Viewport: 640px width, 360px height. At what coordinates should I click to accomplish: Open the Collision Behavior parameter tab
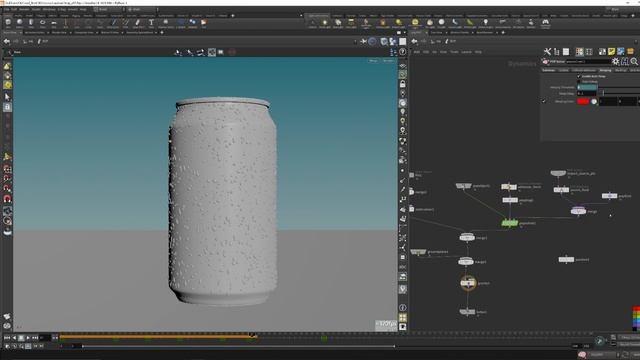584,70
